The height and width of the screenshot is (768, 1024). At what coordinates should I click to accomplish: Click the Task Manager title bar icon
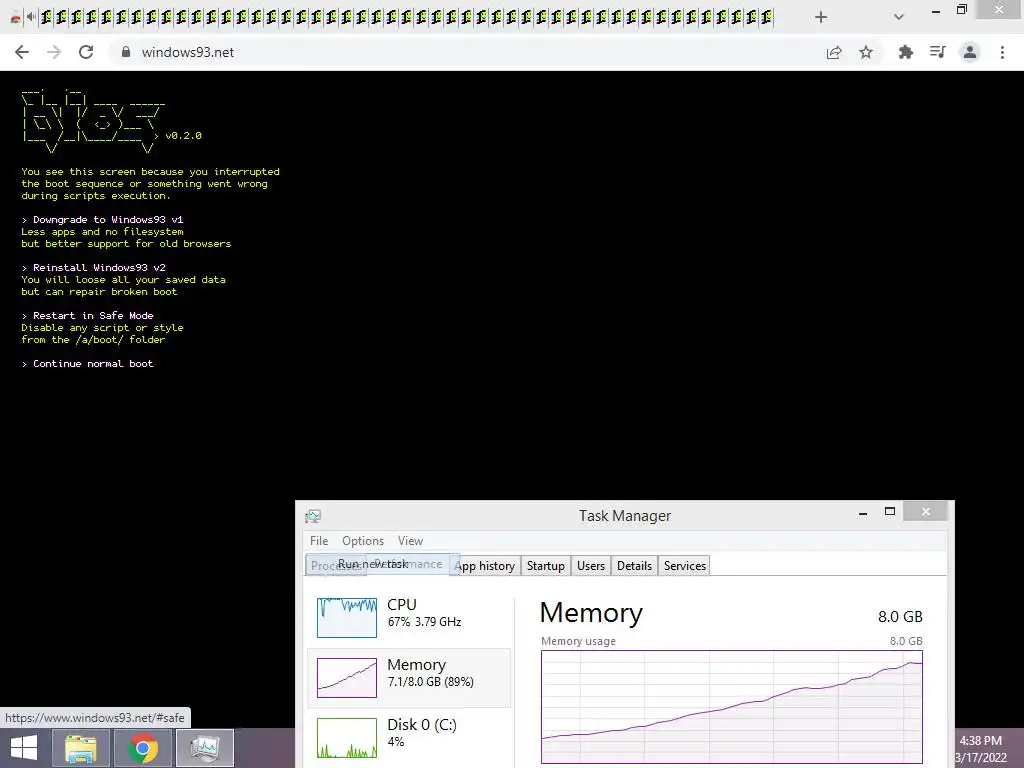point(313,517)
